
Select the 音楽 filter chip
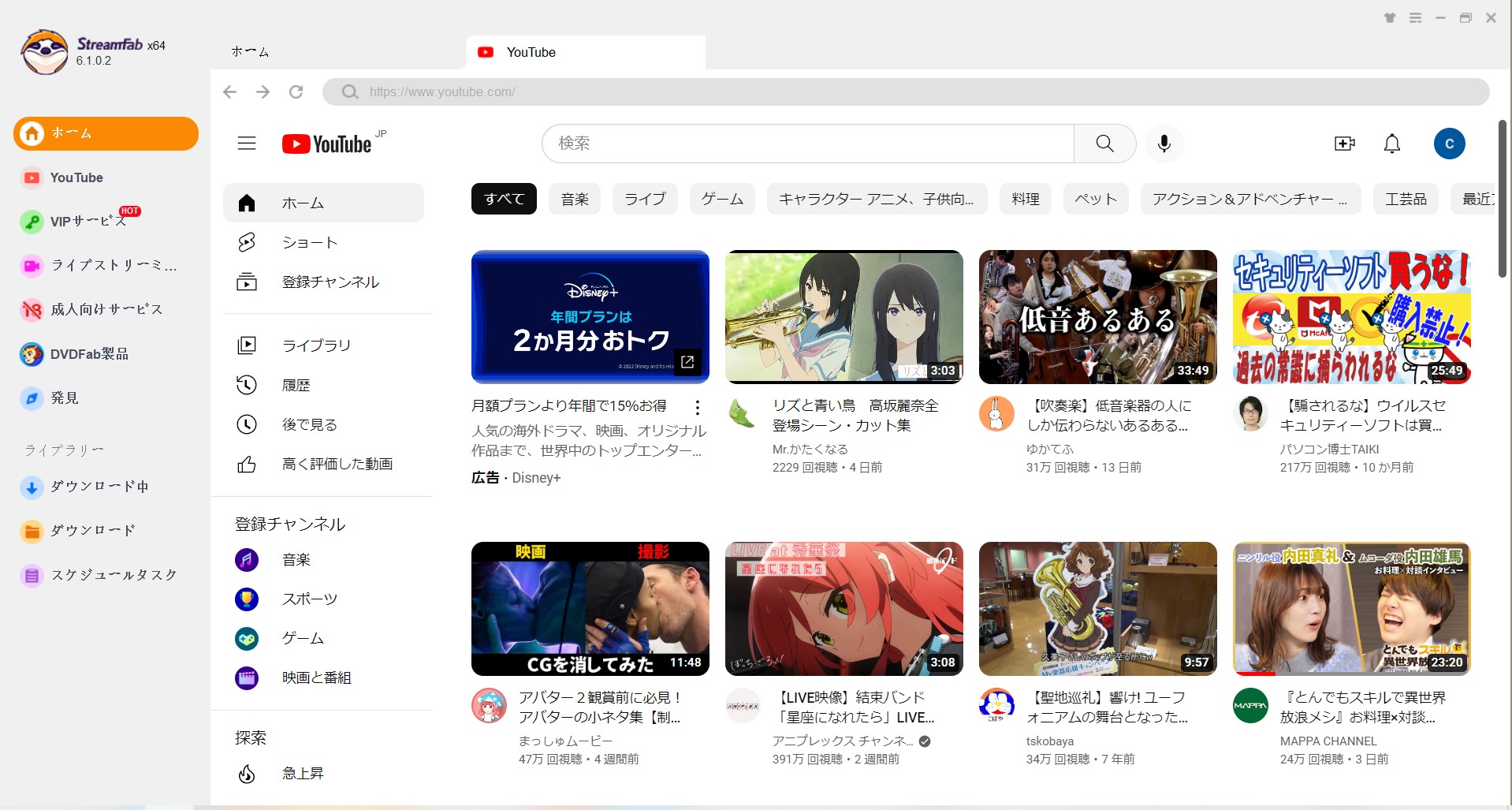coord(575,199)
